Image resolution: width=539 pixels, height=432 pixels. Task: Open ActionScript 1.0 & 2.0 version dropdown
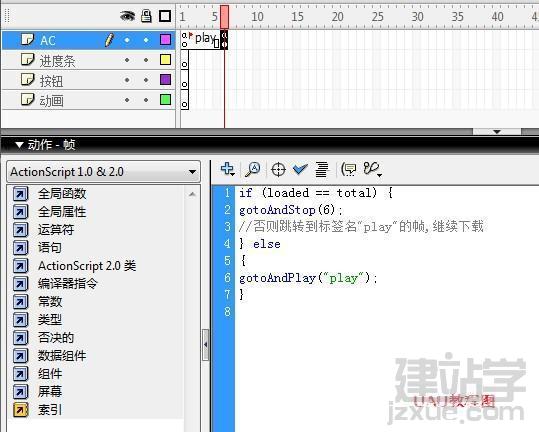point(103,171)
